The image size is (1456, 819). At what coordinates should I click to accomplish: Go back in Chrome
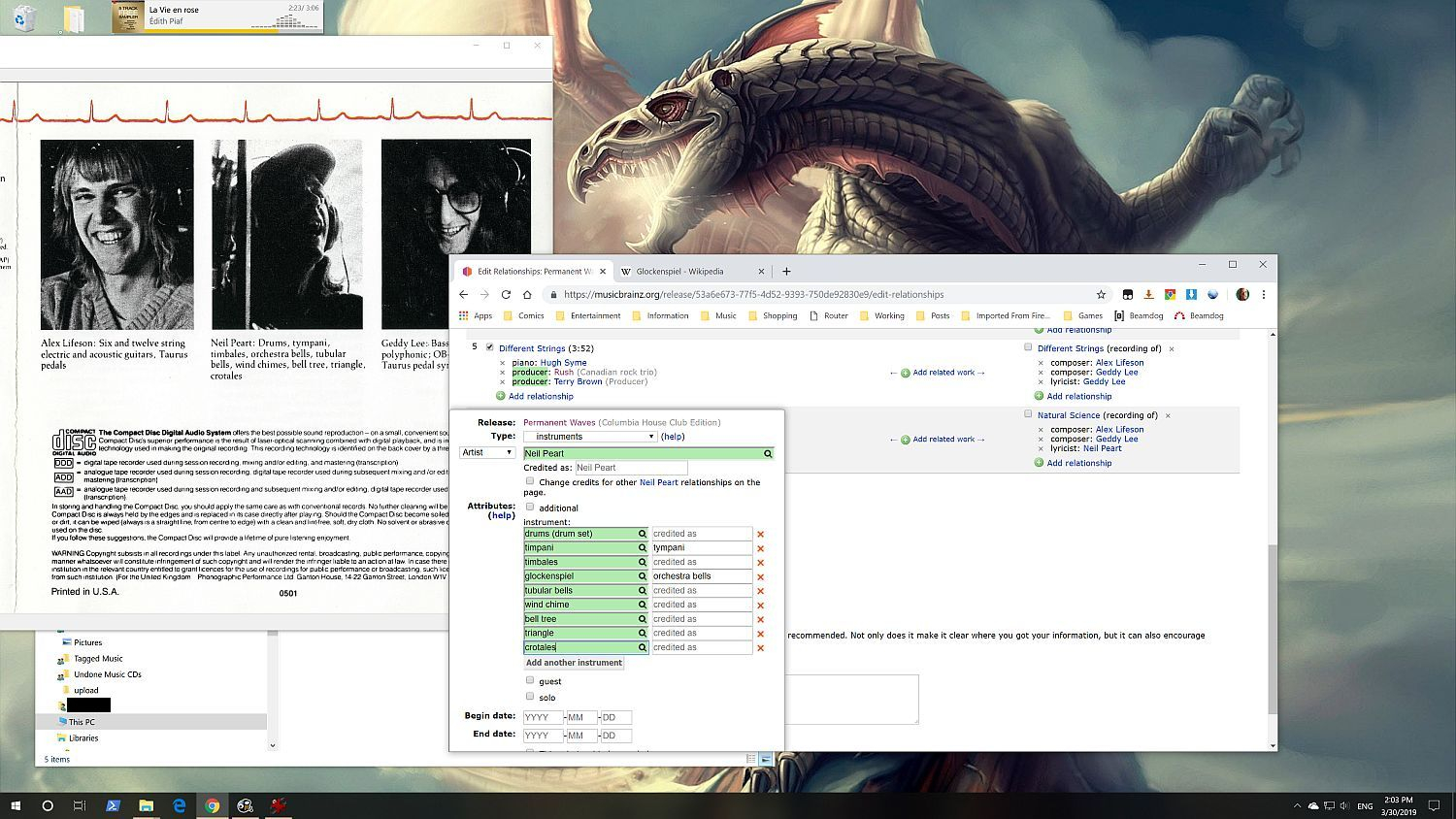[463, 294]
